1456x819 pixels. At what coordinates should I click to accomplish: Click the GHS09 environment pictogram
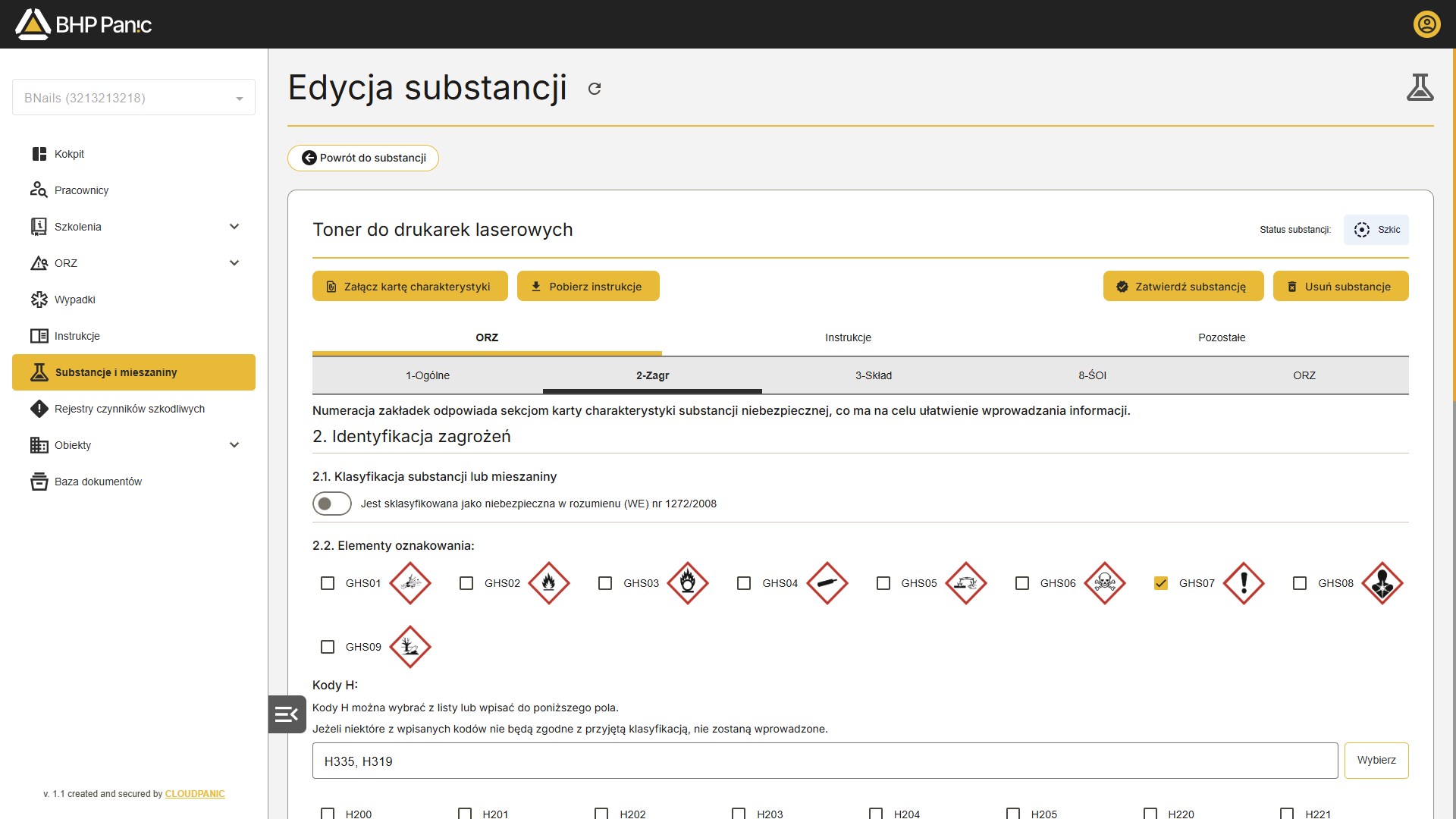[410, 647]
